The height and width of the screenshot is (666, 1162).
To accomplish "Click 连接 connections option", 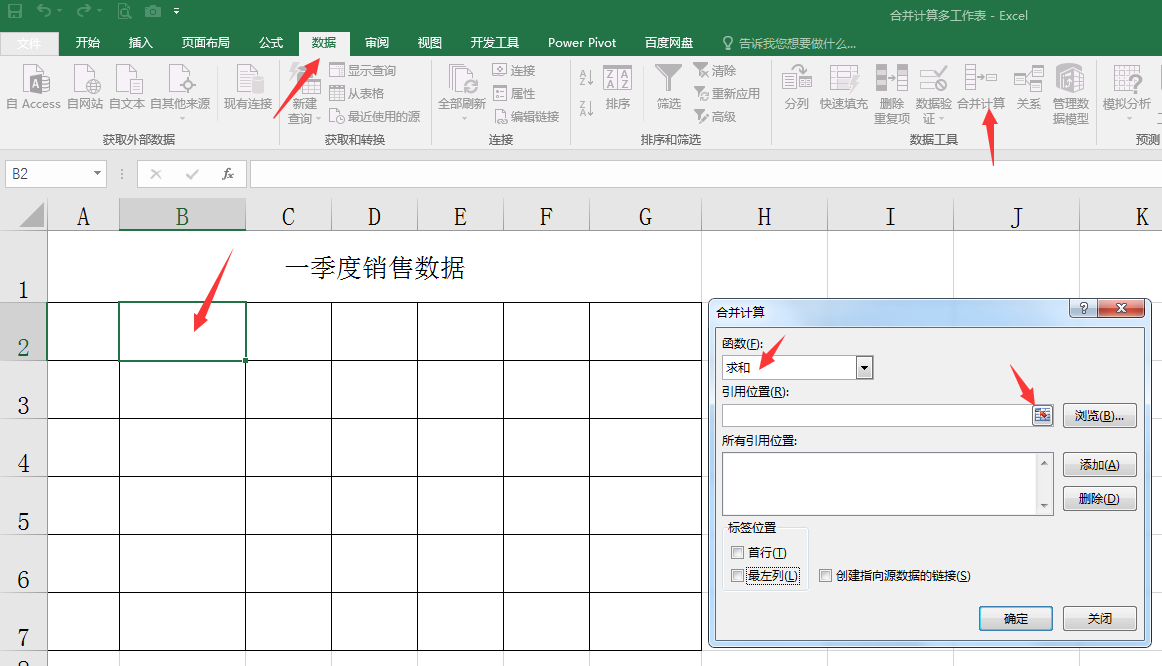I will point(514,70).
